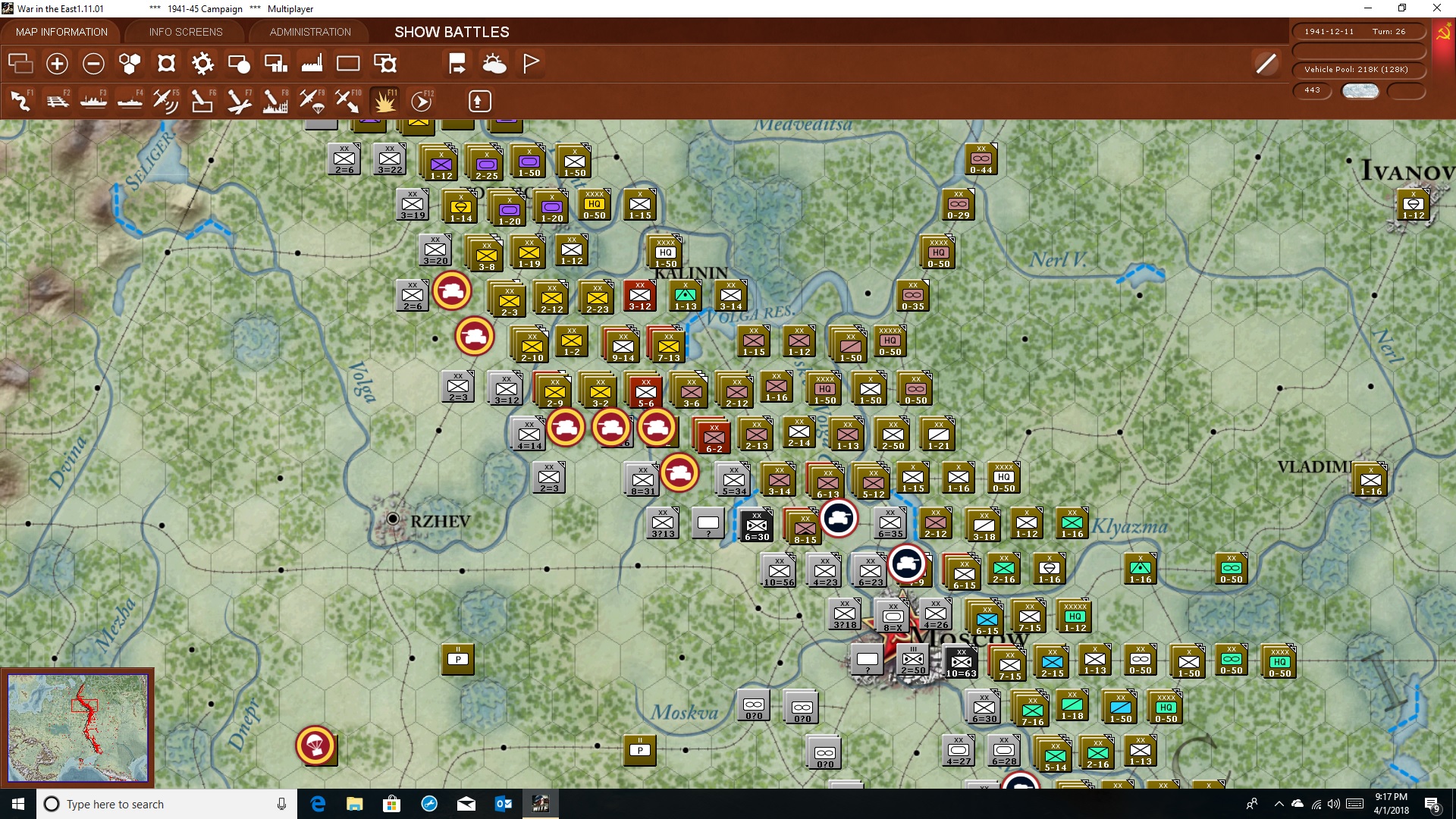Click the 443 value box
The width and height of the screenshot is (1456, 819).
1313,90
